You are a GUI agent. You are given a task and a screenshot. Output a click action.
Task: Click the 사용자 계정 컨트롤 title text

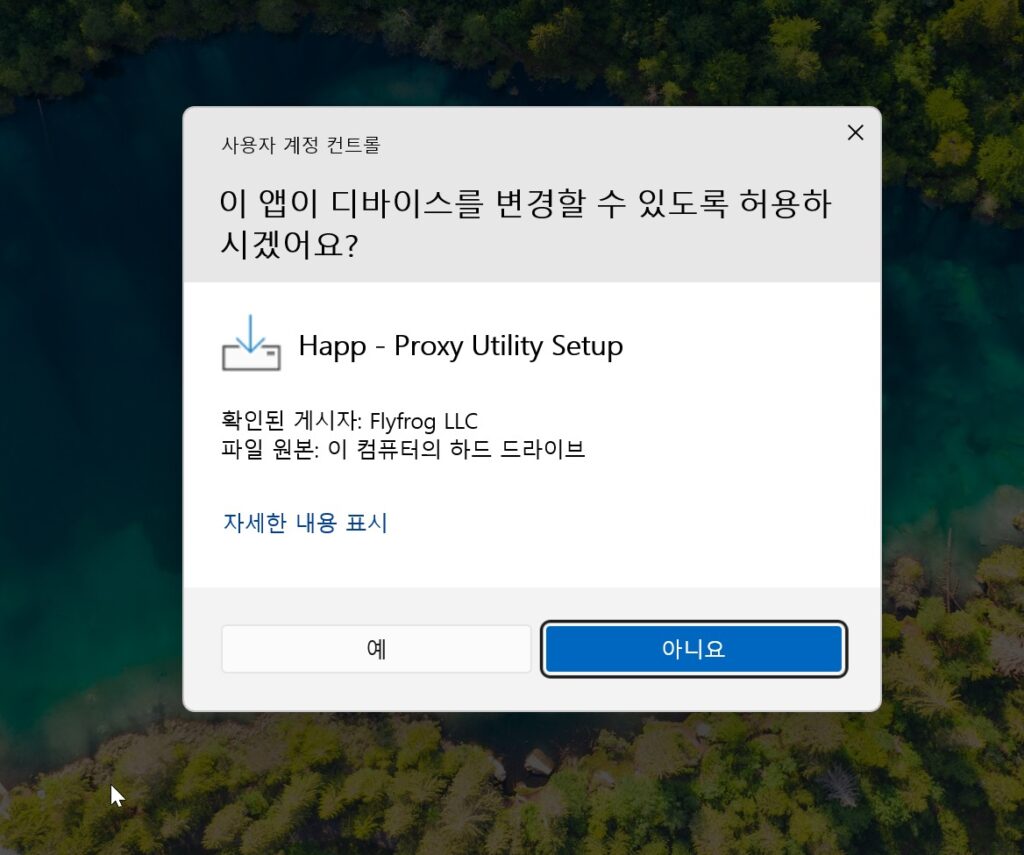coord(300,144)
